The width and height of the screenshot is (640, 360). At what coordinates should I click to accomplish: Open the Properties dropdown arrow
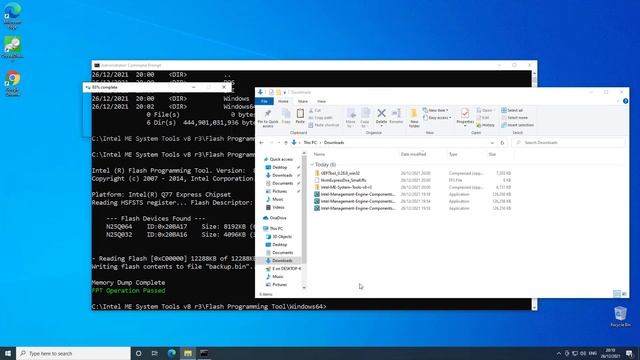(x=464, y=126)
